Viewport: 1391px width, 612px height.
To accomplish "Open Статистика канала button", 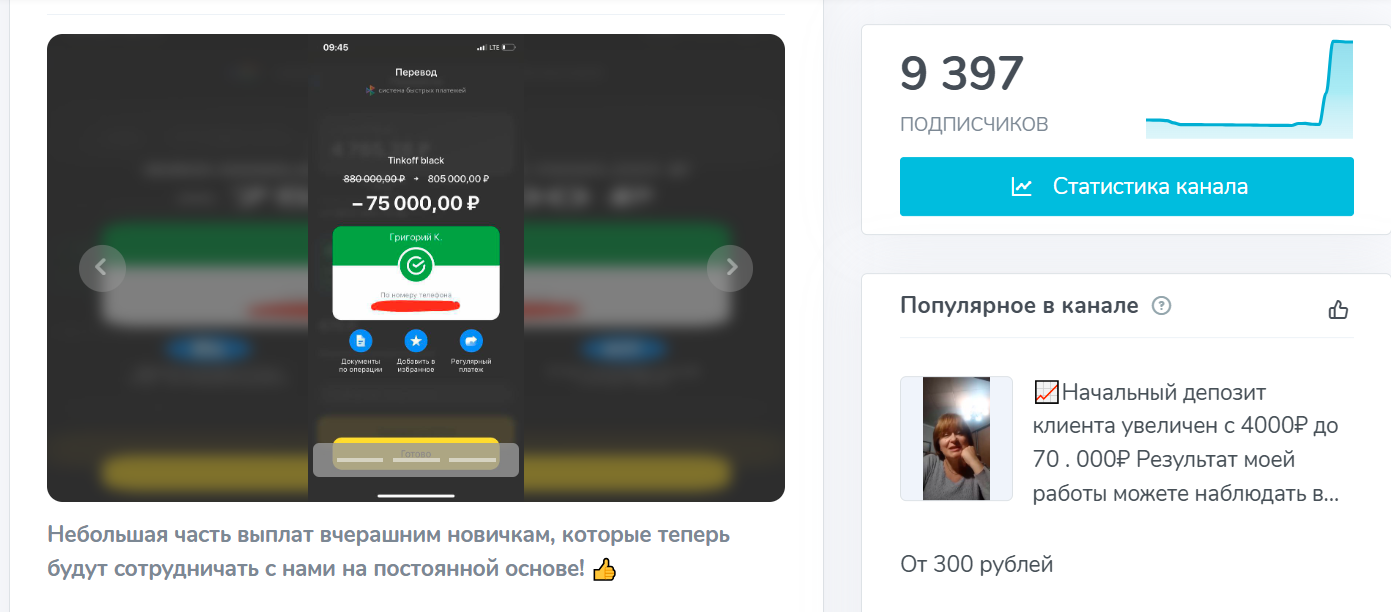I will 1127,187.
